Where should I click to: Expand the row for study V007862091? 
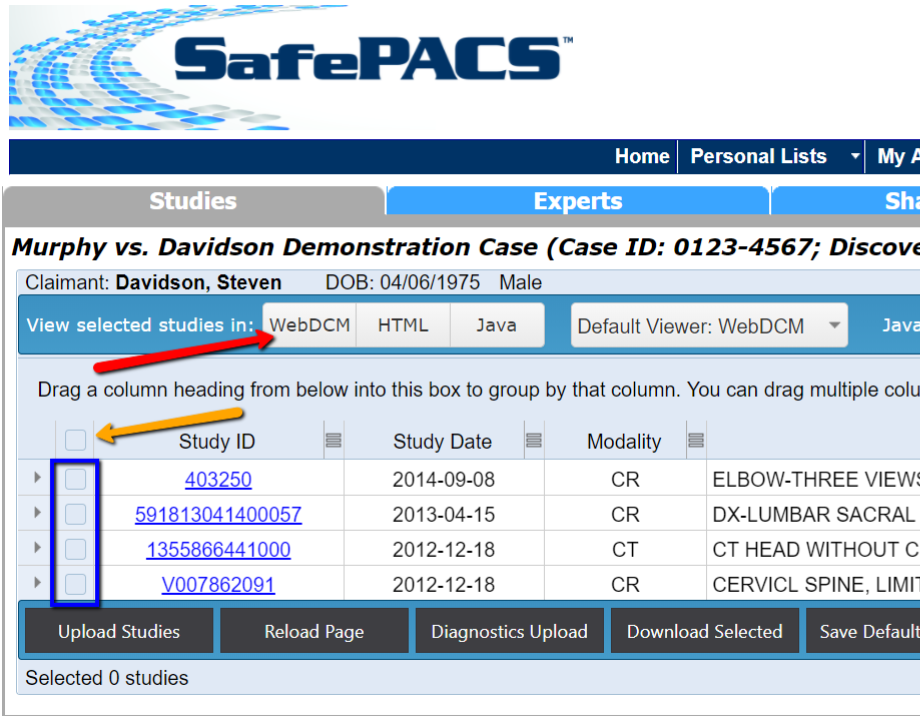click(38, 582)
